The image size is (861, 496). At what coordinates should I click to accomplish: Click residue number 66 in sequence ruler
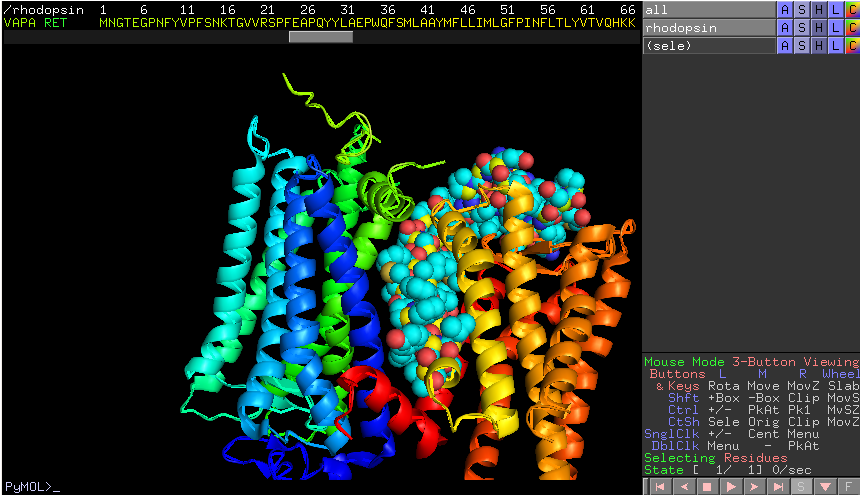pos(628,10)
